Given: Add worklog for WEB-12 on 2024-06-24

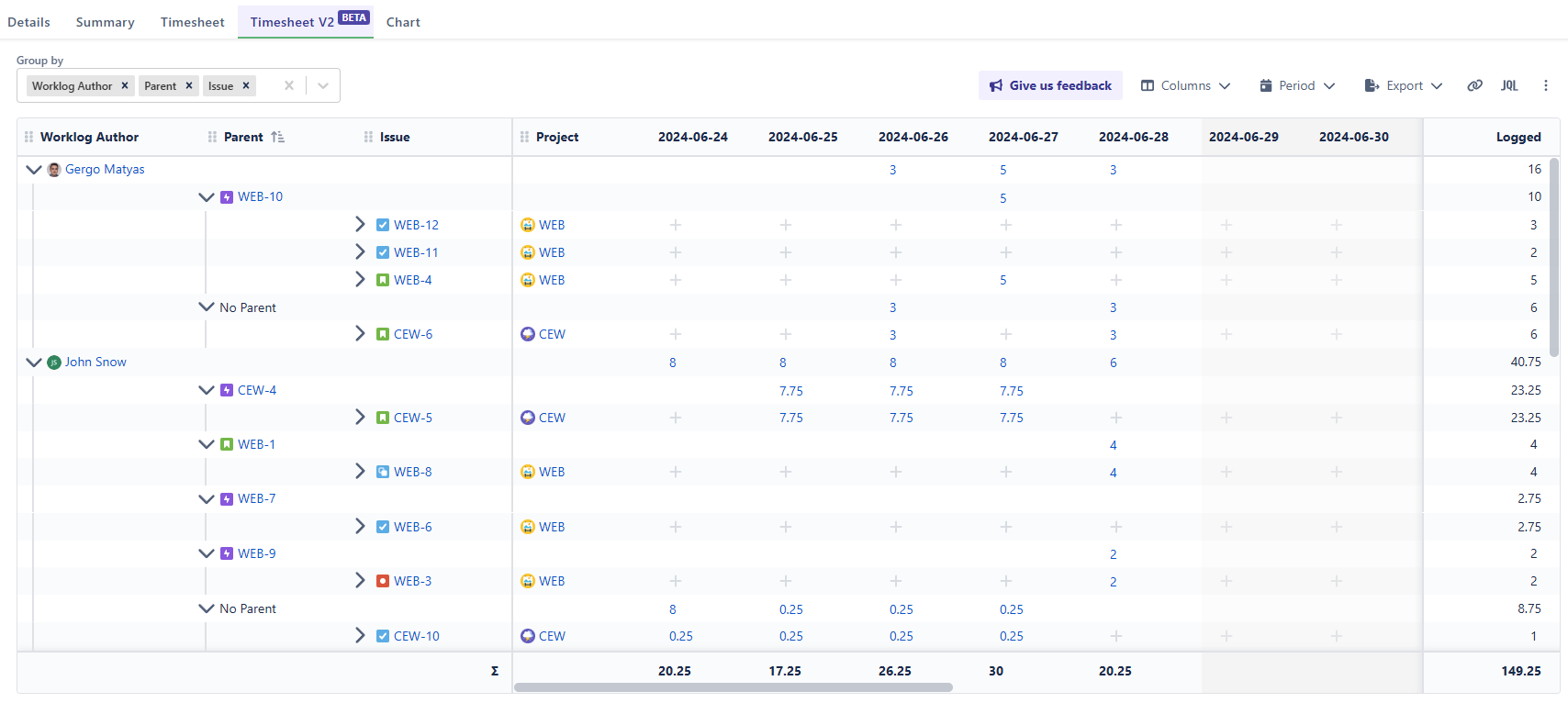Looking at the screenshot, I should pos(675,225).
